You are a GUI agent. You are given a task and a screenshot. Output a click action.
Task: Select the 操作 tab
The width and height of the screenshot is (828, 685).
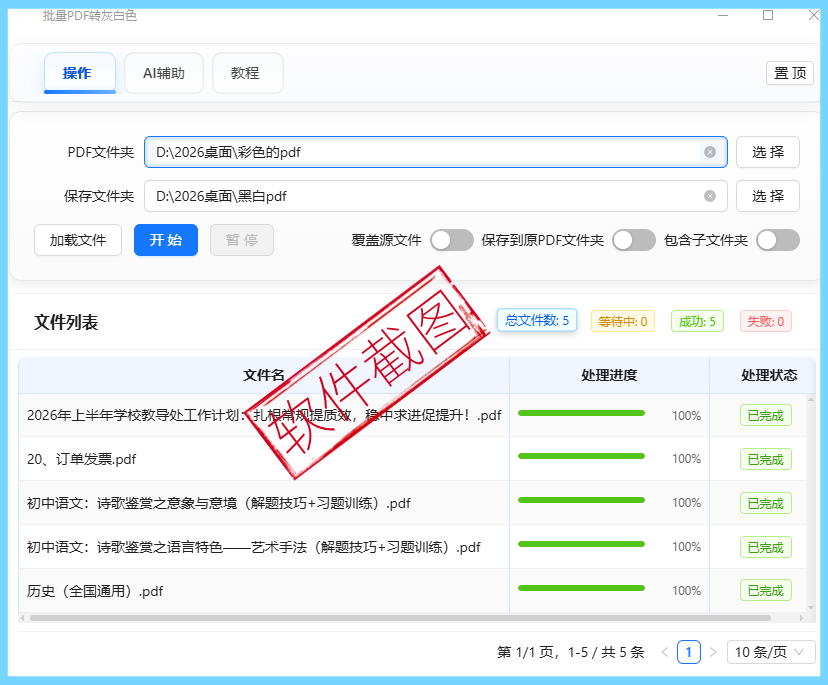79,73
